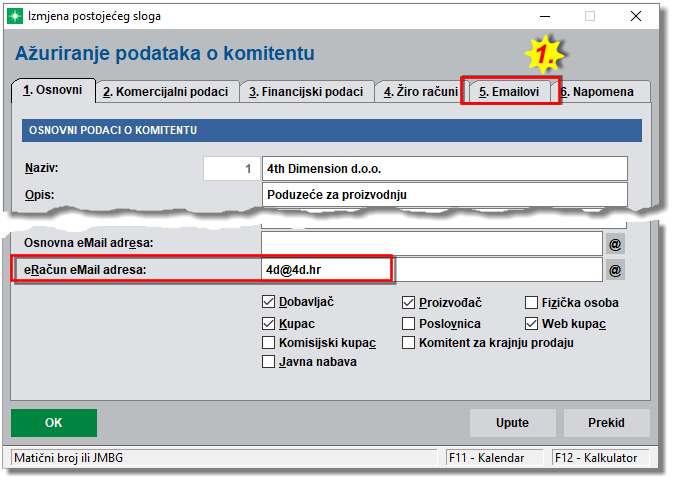The height and width of the screenshot is (482, 675).
Task: Tick the Javna nabava checkbox
Action: pyautogui.click(x=268, y=362)
